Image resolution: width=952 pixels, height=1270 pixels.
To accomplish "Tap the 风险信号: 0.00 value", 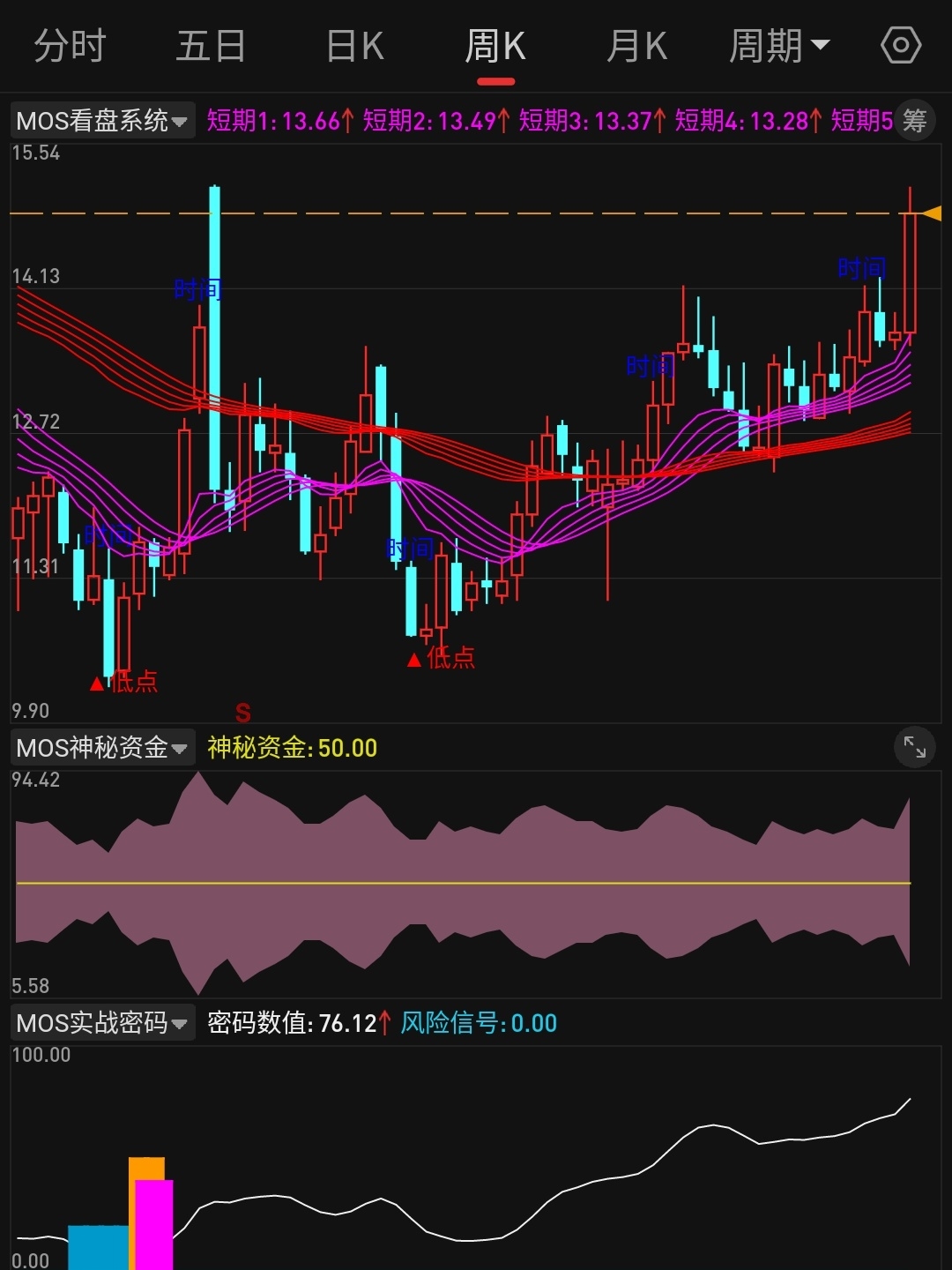I will (479, 1023).
